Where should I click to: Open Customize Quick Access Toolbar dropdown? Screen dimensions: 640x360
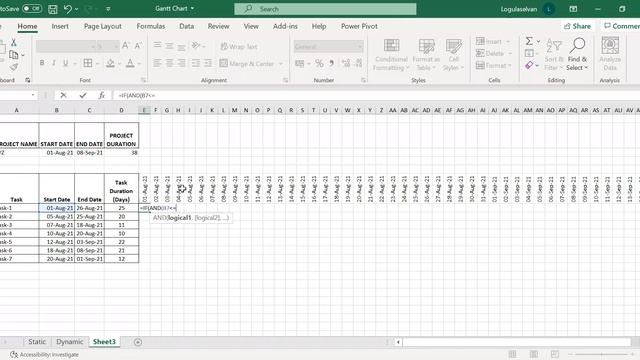pyautogui.click(x=108, y=9)
